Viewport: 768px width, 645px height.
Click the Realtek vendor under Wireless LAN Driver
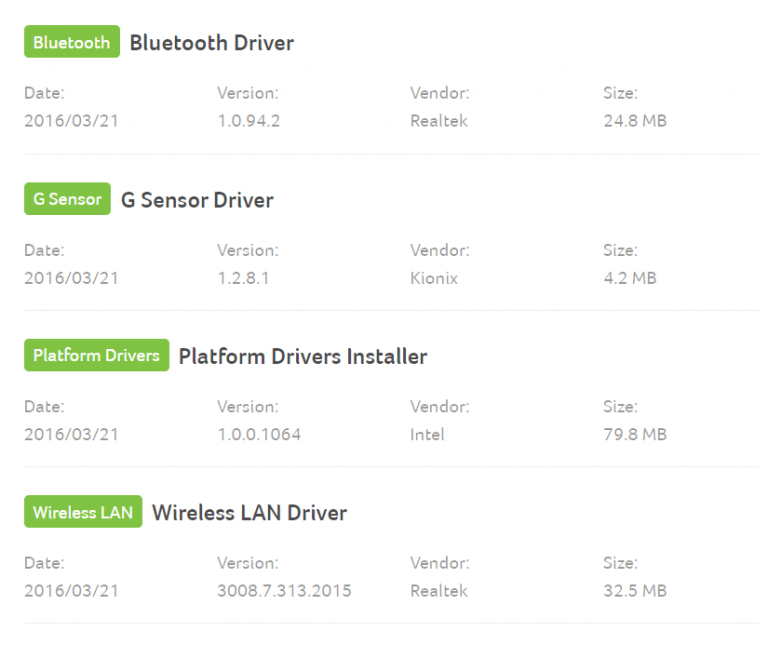[x=439, y=590]
